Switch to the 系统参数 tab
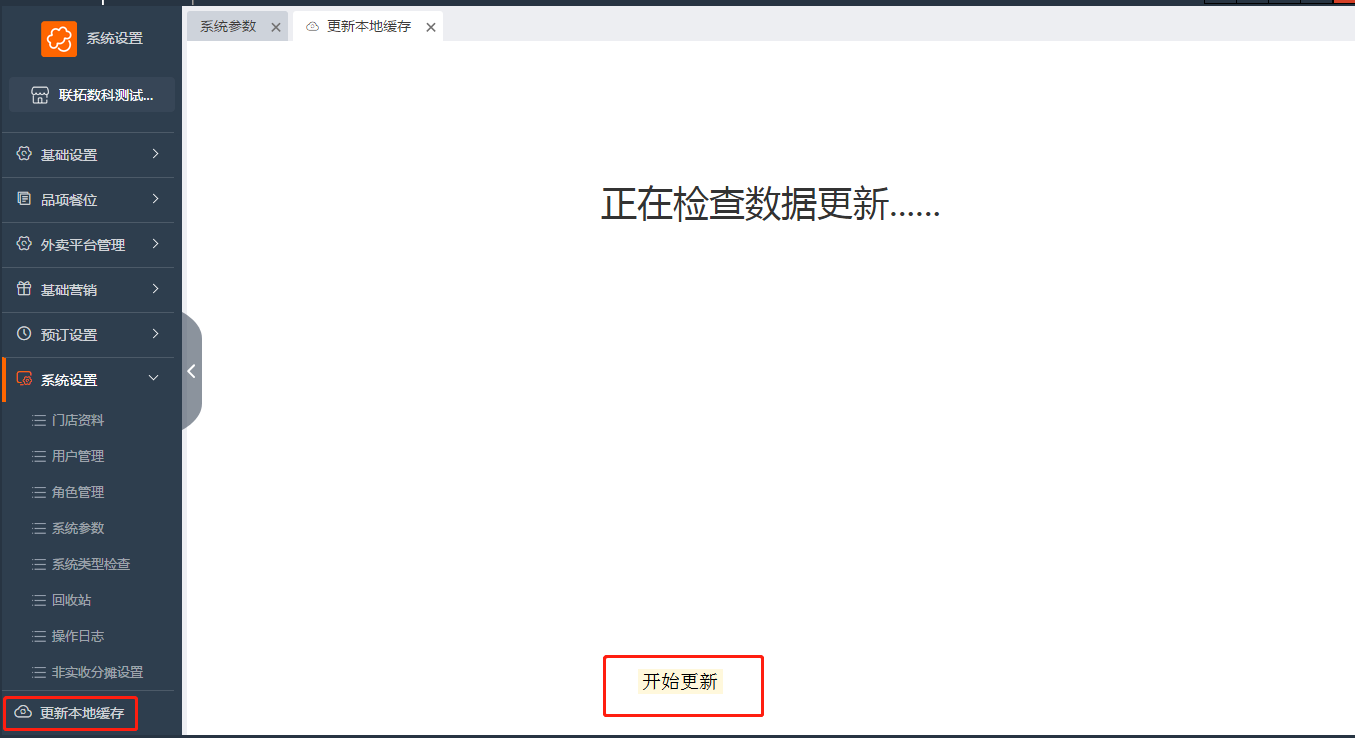Image resolution: width=1355 pixels, height=738 pixels. [x=228, y=27]
